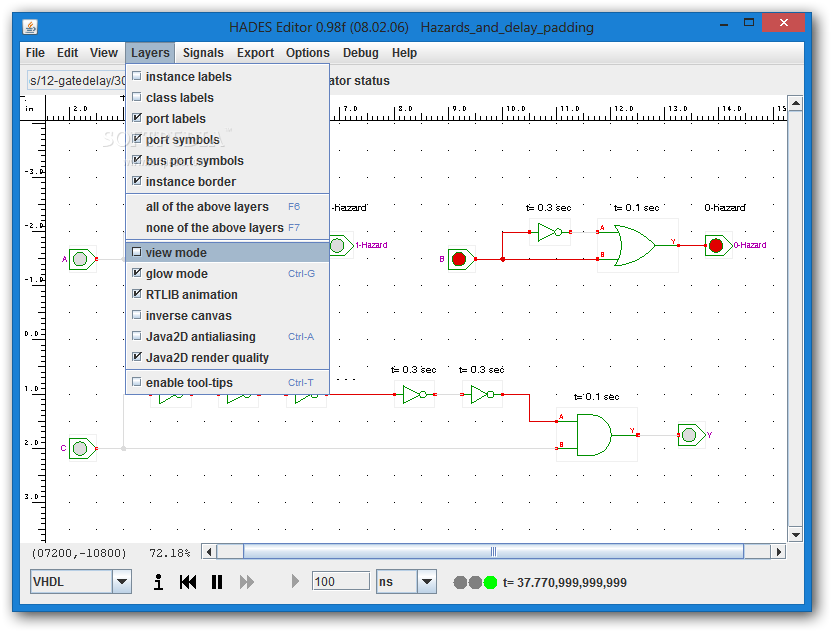Click input pin C symbol
Viewport: 832px width, 632px height.
click(82, 448)
